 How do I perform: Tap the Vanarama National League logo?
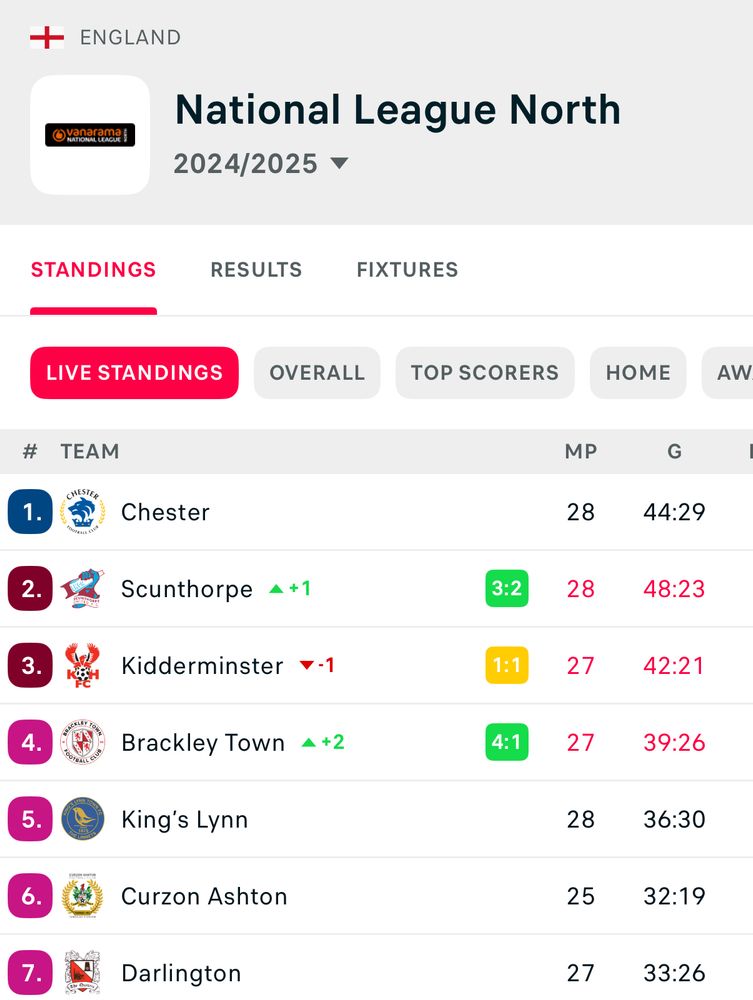[90, 135]
